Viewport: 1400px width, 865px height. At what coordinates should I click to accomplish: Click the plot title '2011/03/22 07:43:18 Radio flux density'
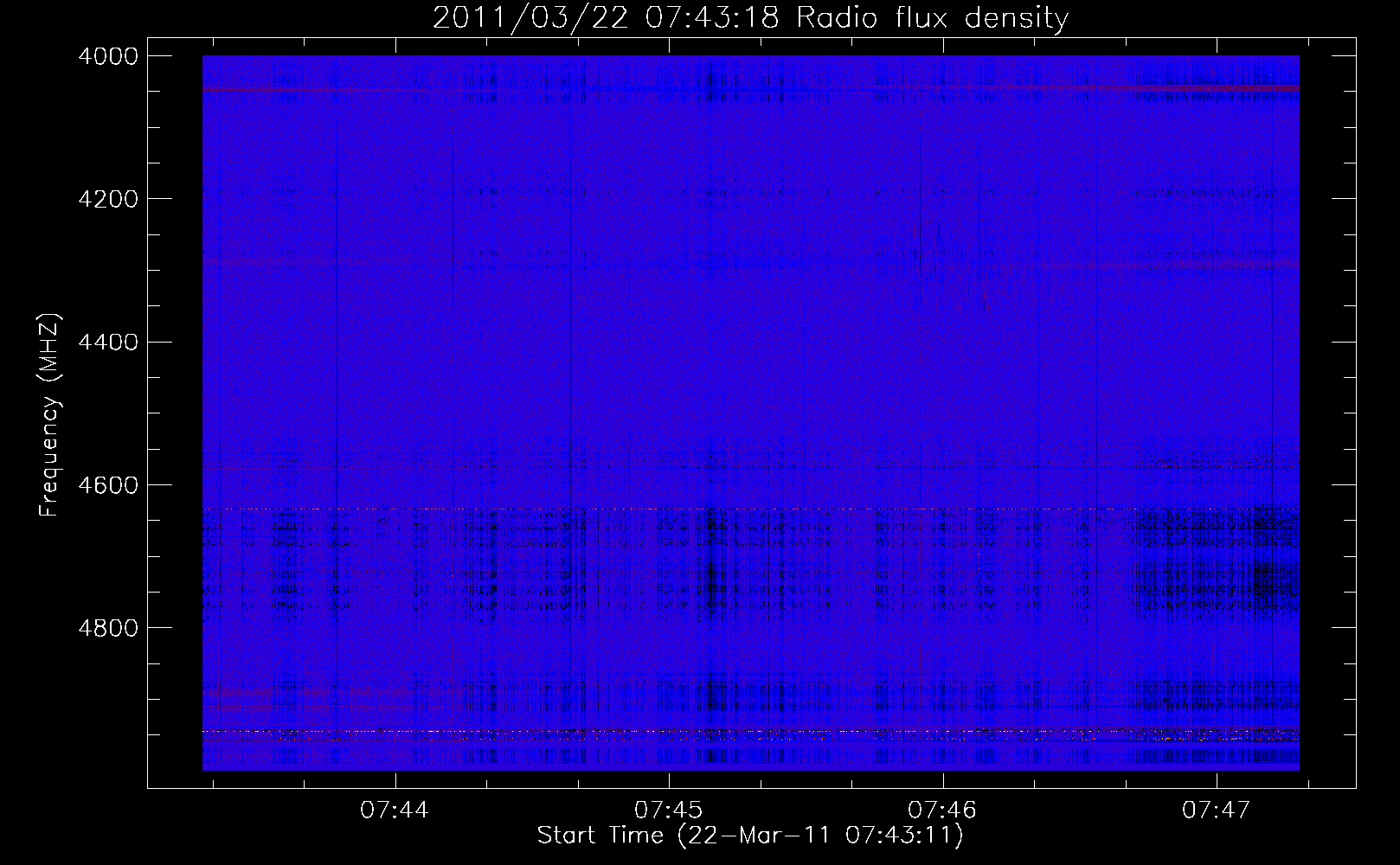pyautogui.click(x=750, y=18)
